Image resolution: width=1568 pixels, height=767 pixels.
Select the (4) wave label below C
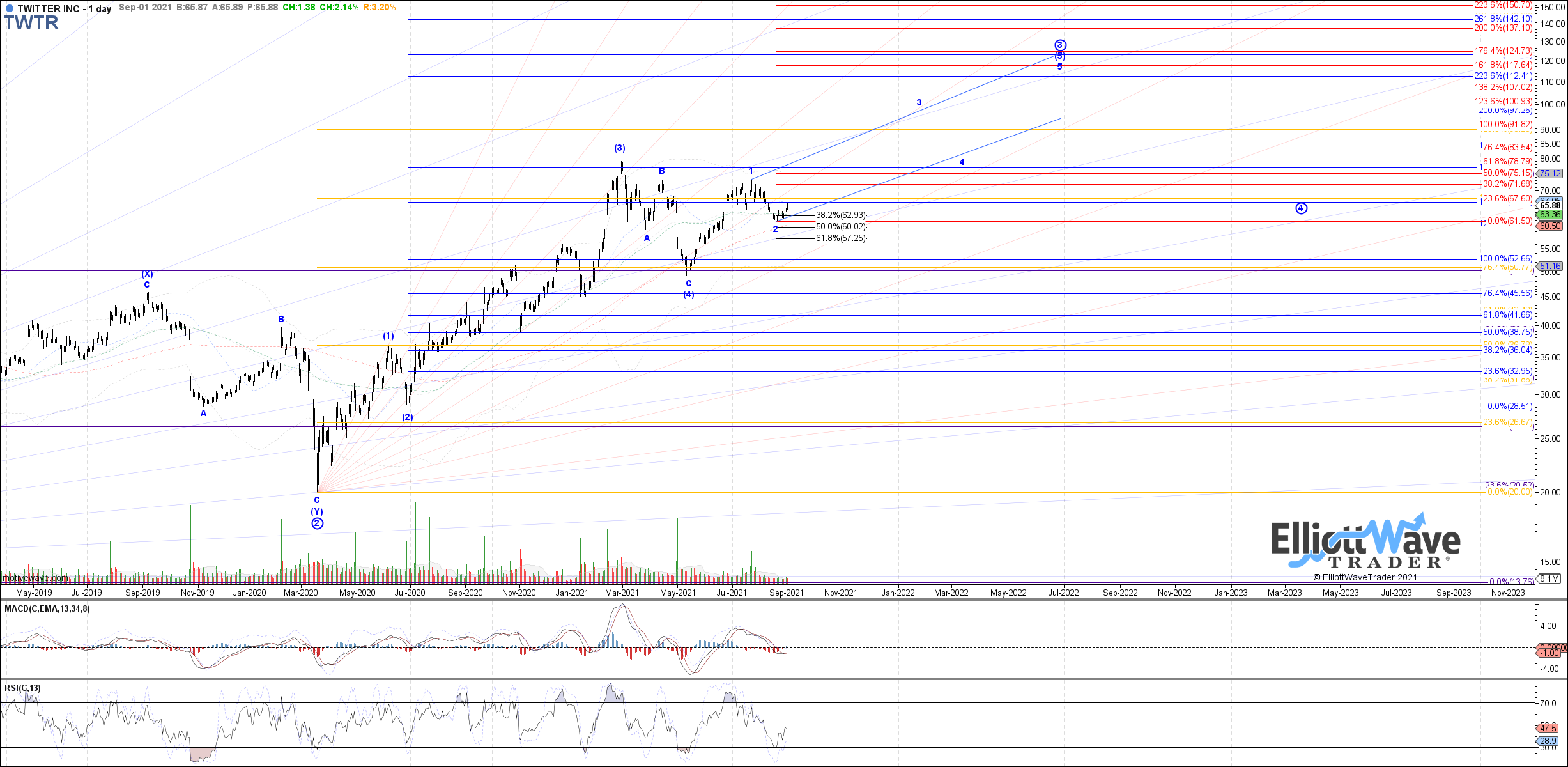688,295
